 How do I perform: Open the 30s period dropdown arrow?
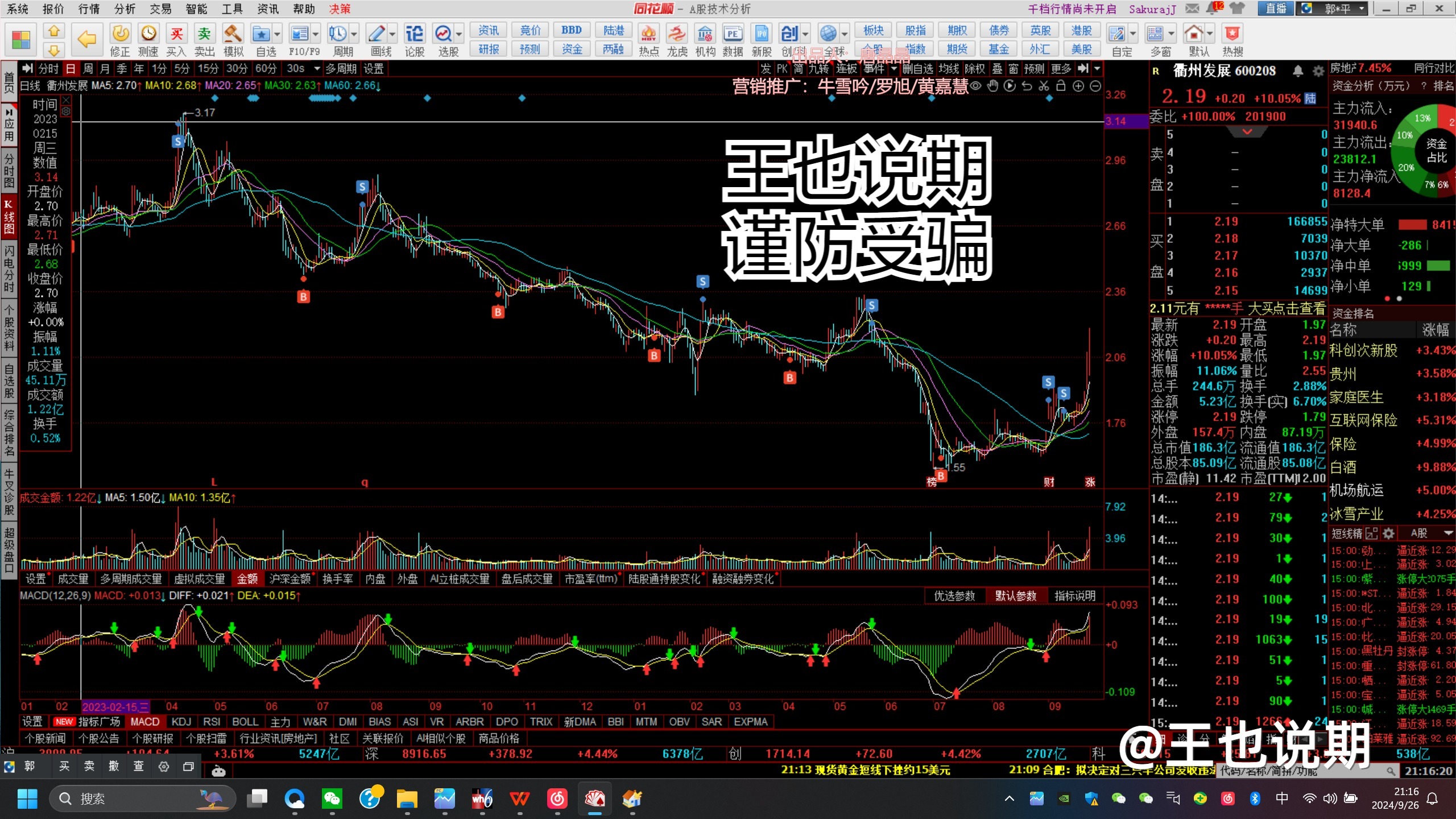[317, 69]
